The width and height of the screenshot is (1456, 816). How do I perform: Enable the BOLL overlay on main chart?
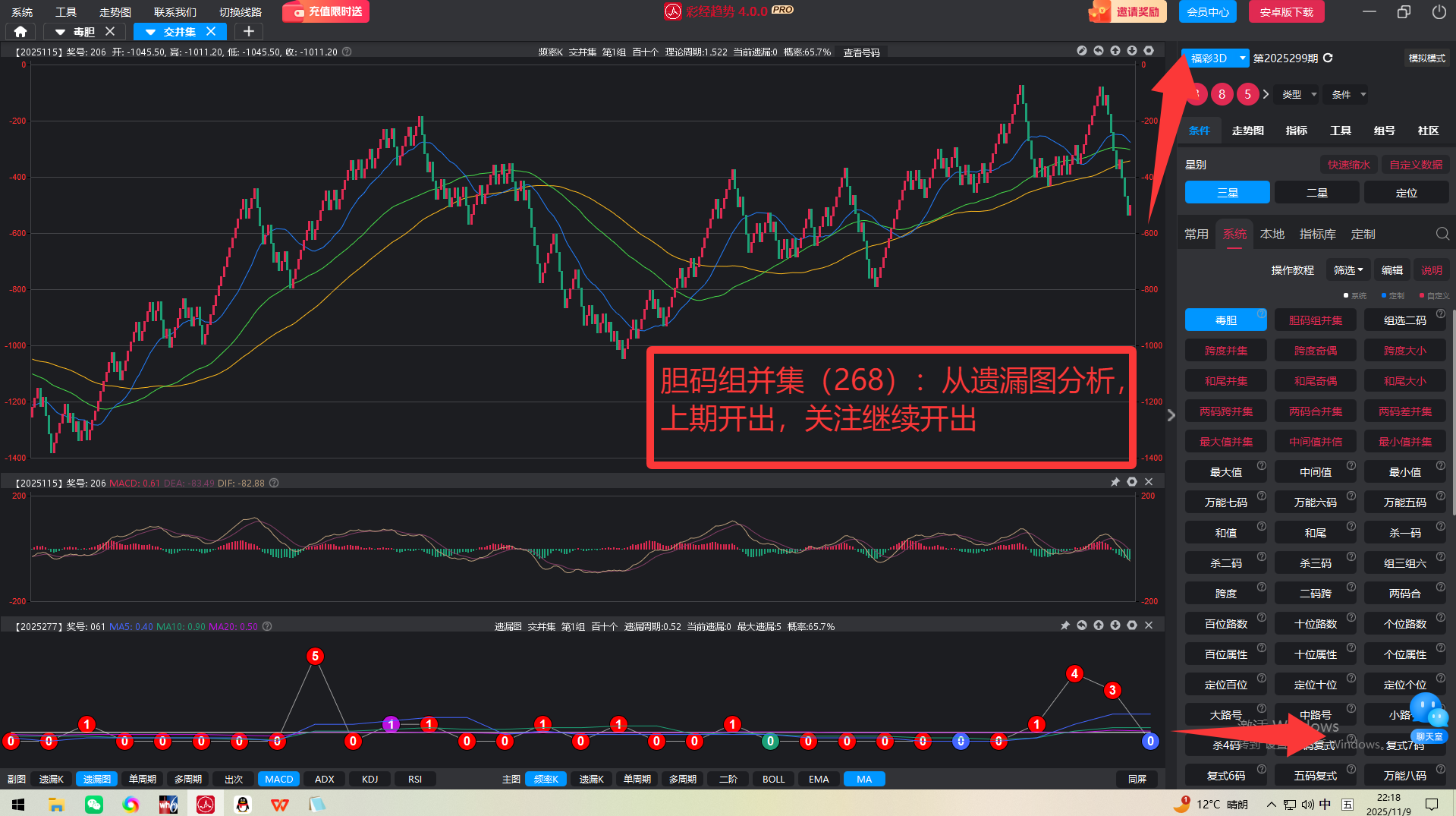coord(773,779)
